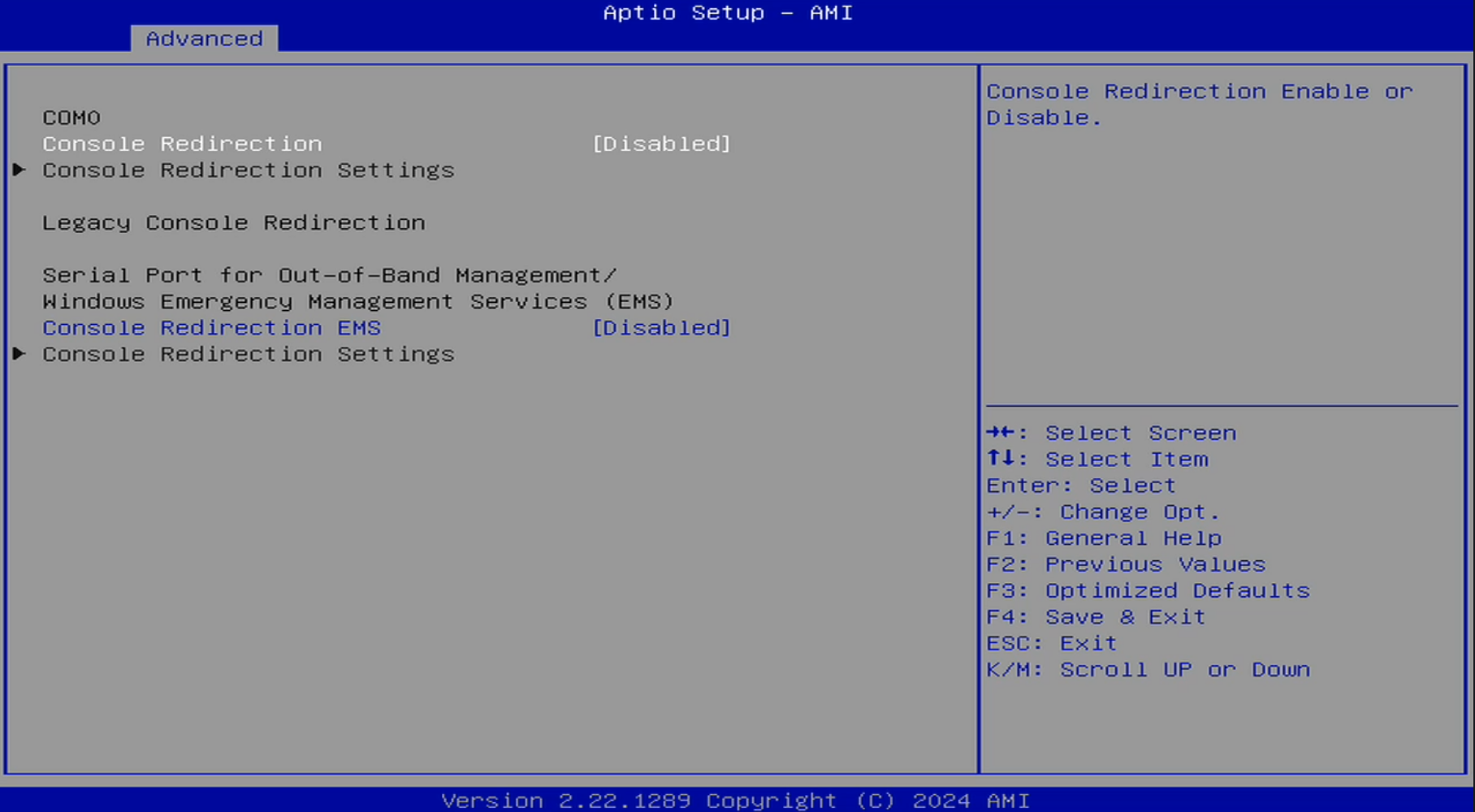Toggle the Disabled value for Console Redirection EMS
This screenshot has width=1475, height=812.
pos(661,328)
